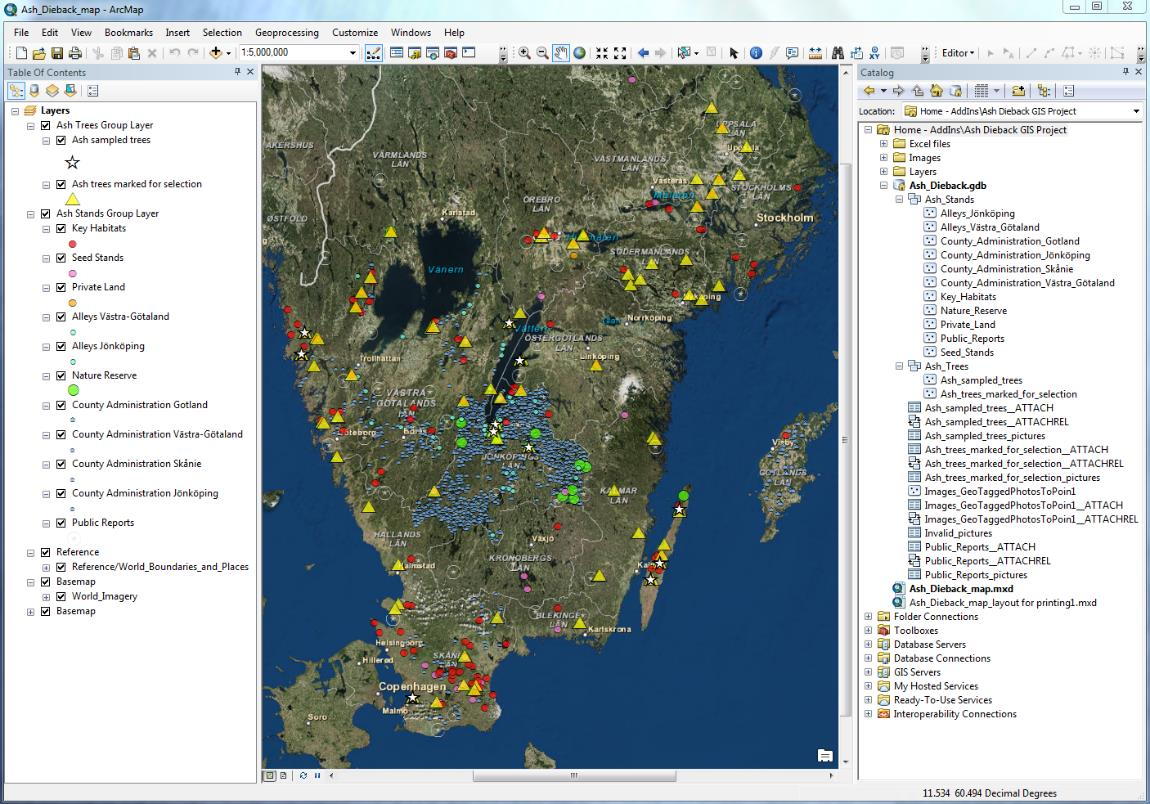The image size is (1150, 804).
Task: Switch TOC to List By Visibility
Action: click(52, 91)
